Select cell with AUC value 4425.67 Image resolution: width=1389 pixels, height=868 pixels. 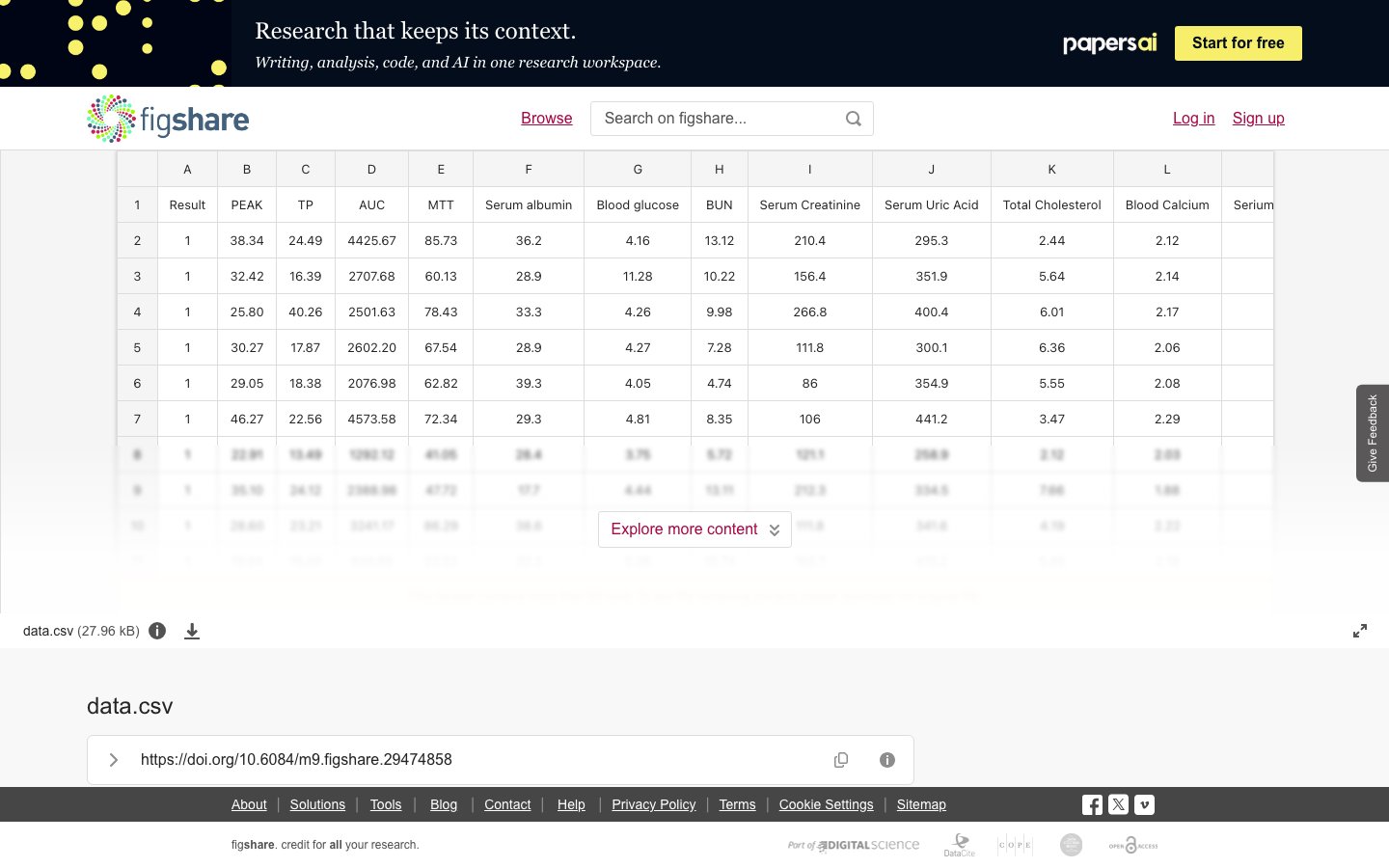[x=371, y=240]
